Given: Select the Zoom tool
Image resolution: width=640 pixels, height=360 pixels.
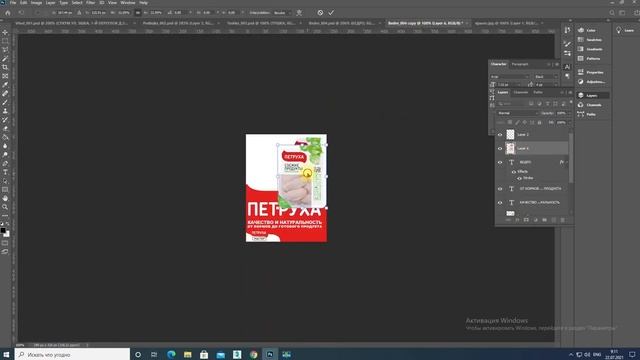Looking at the screenshot, I should [5, 207].
